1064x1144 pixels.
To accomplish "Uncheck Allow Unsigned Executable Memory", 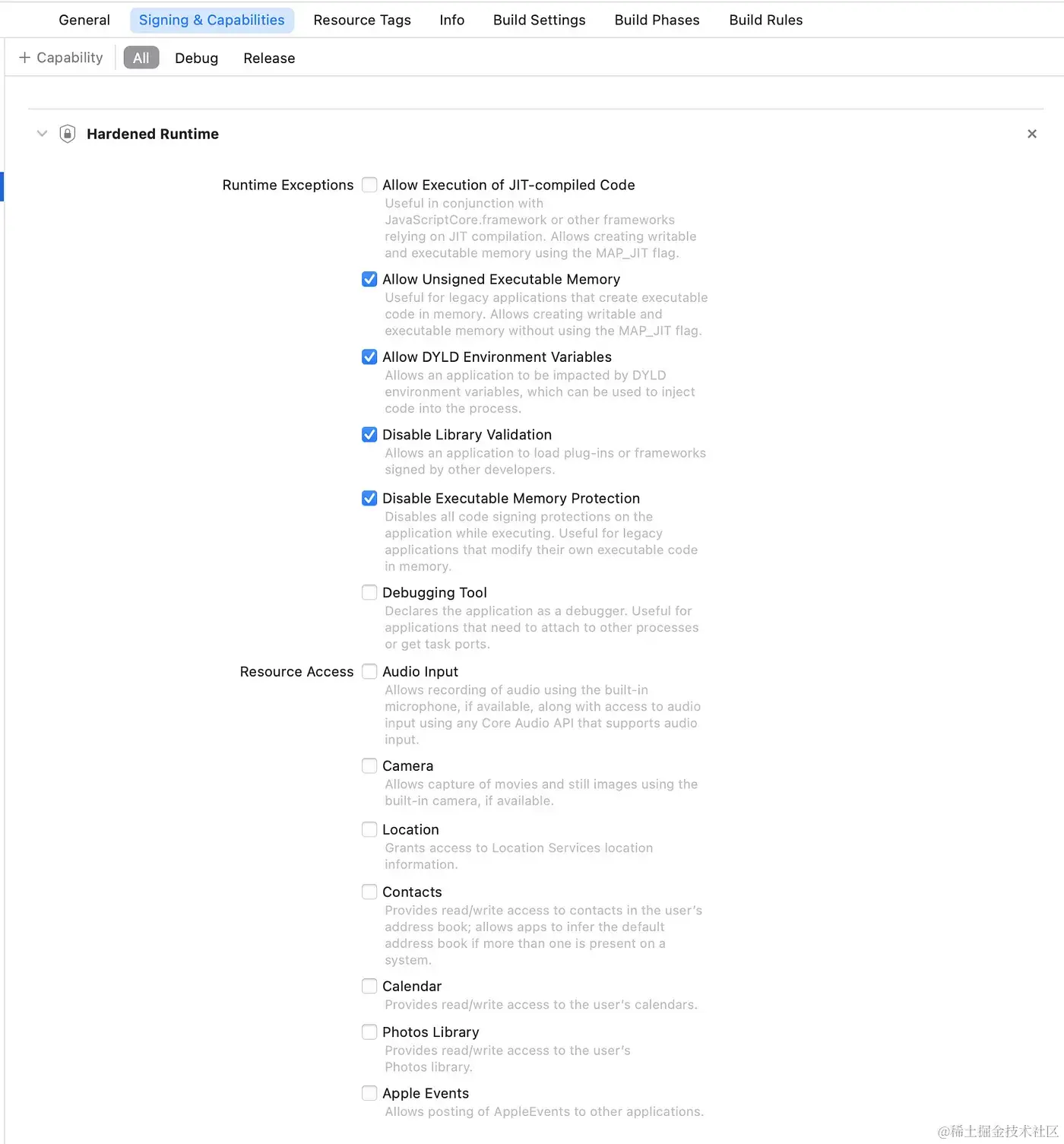I will (369, 279).
